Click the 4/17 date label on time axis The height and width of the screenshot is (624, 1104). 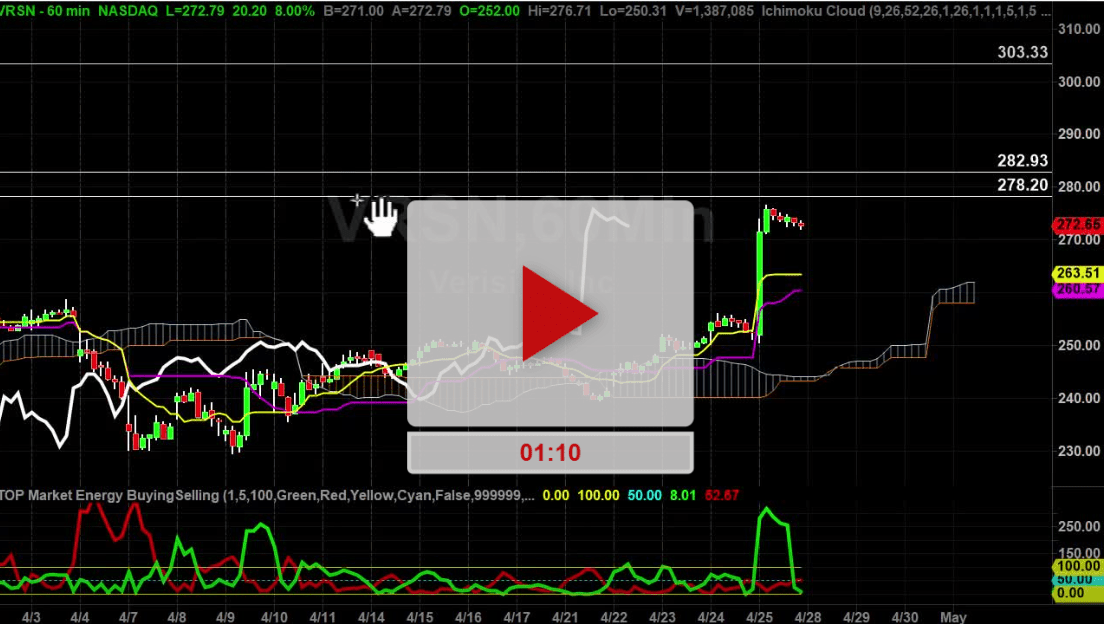(x=517, y=617)
